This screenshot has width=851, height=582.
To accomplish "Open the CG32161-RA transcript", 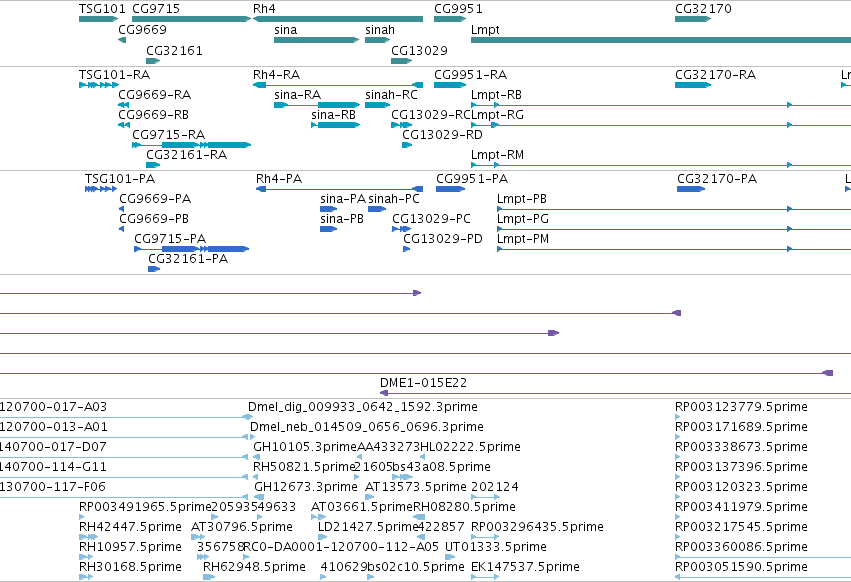I will (x=153, y=166).
